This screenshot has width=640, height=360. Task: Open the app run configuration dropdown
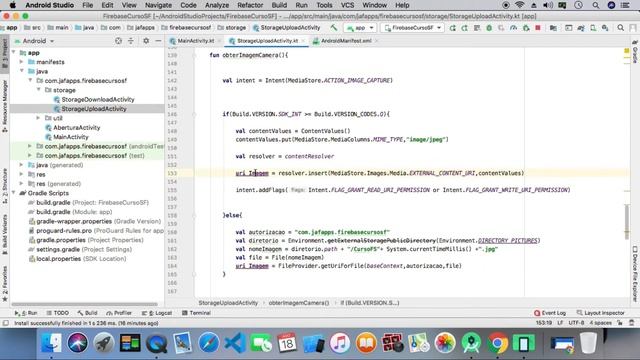tap(360, 28)
